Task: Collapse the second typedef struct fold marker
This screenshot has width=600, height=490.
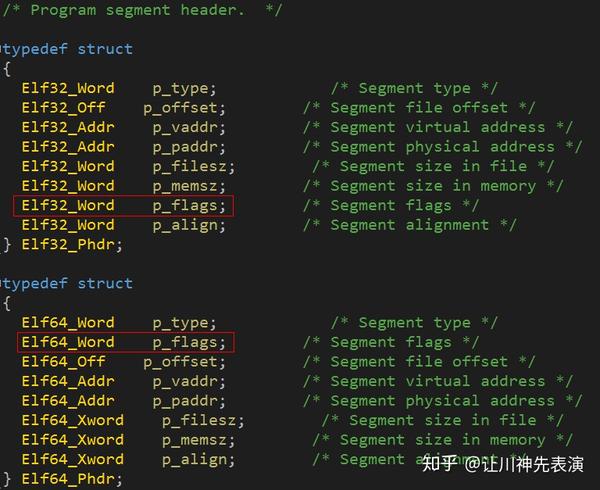Action: (2, 284)
